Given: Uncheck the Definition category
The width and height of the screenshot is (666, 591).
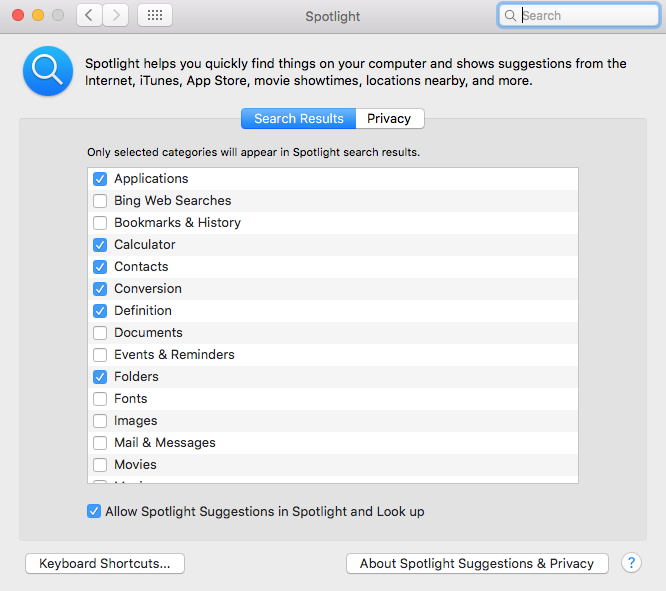Looking at the screenshot, I should click(x=100, y=311).
